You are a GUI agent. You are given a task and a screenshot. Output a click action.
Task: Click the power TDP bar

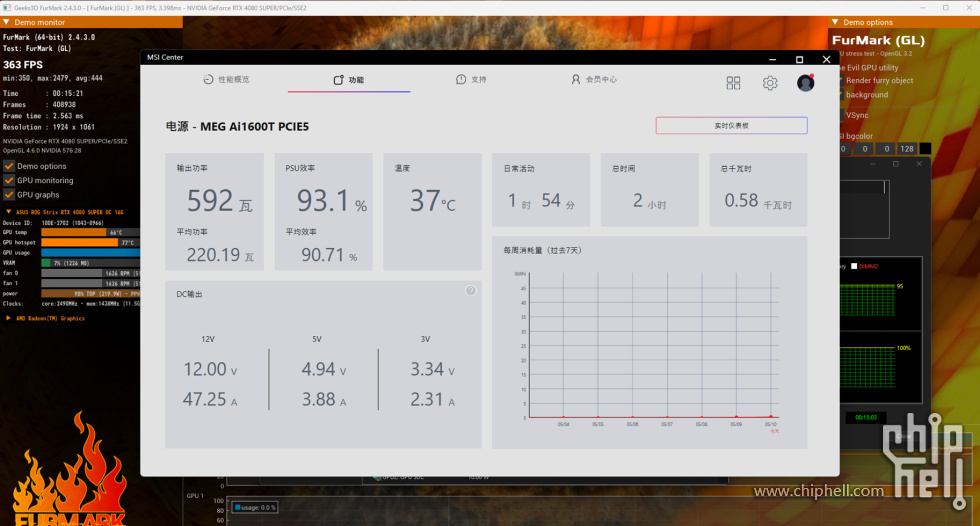(90, 293)
